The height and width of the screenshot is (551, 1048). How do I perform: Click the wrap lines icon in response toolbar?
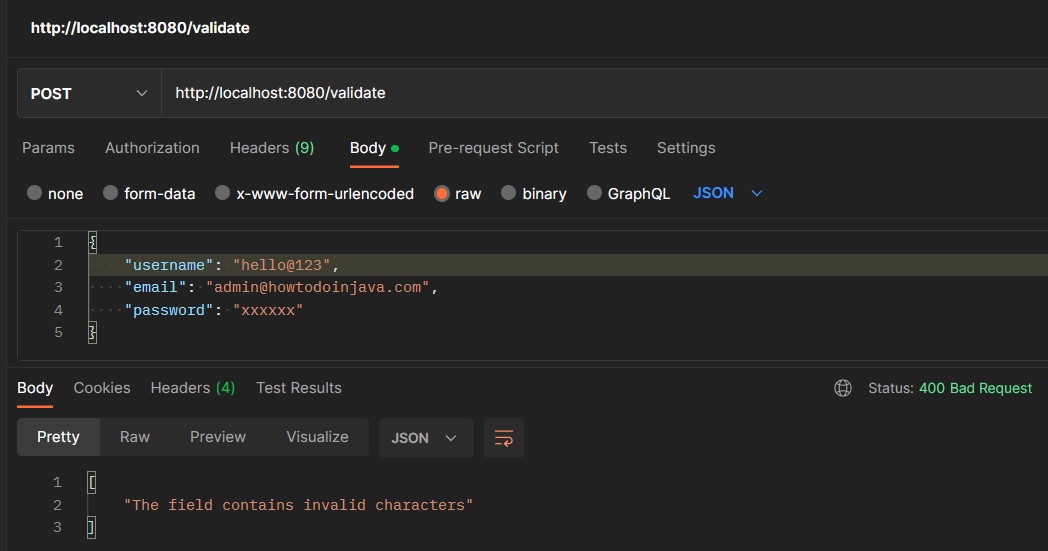click(504, 438)
